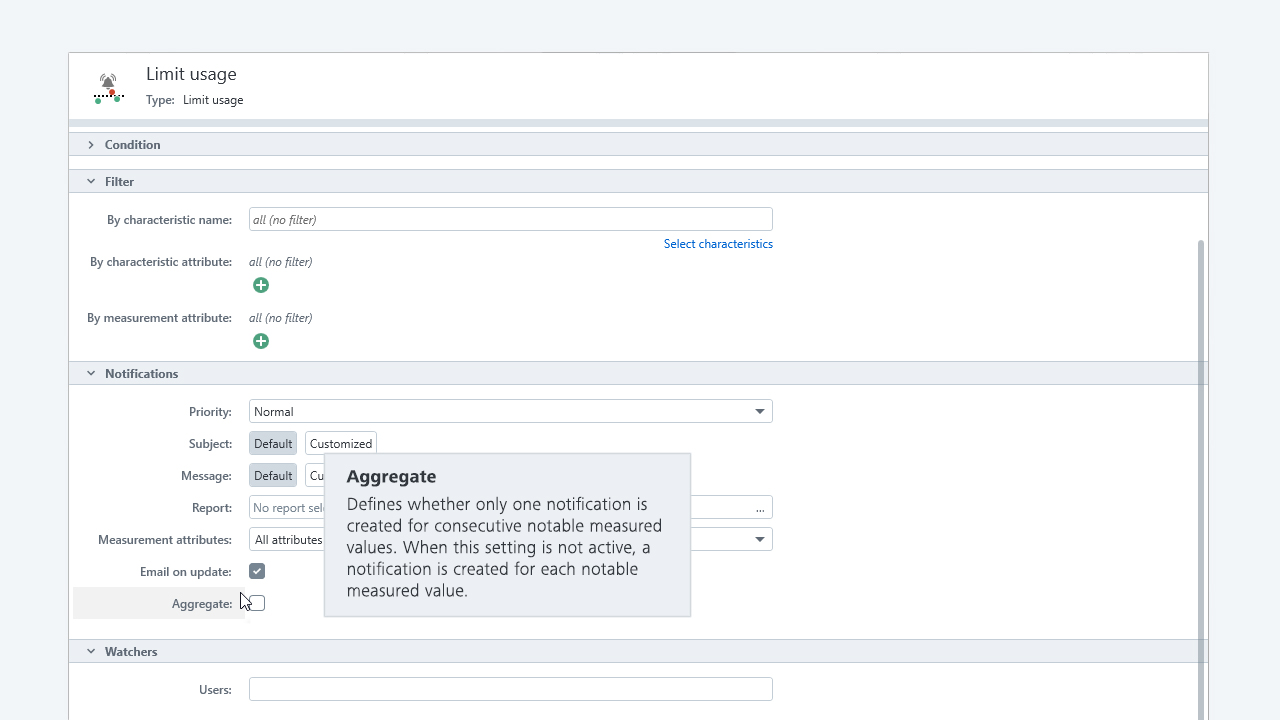Screen dimensions: 1280x720
Task: Add a characteristic attribute filter with plus icon
Action: 261,286
